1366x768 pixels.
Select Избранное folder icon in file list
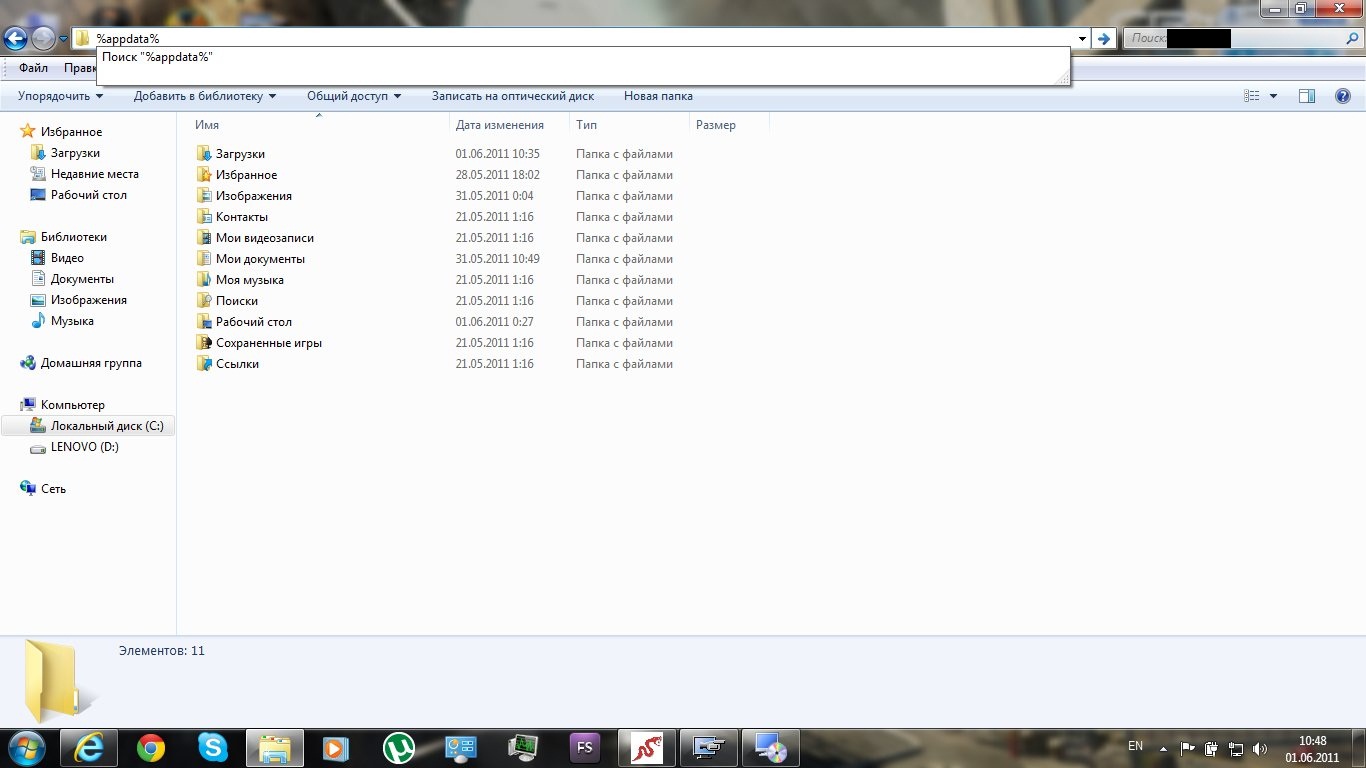click(x=204, y=175)
